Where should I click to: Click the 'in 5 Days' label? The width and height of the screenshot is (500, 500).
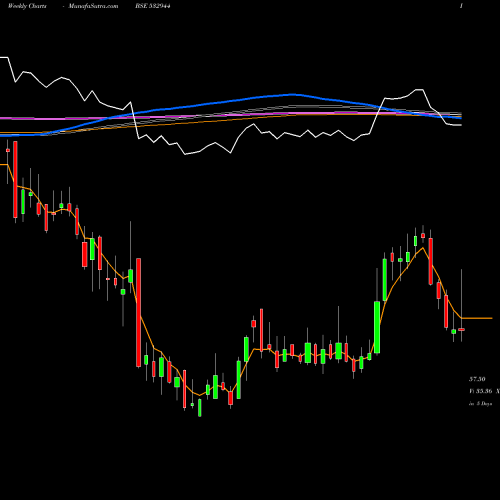pyautogui.click(x=480, y=403)
